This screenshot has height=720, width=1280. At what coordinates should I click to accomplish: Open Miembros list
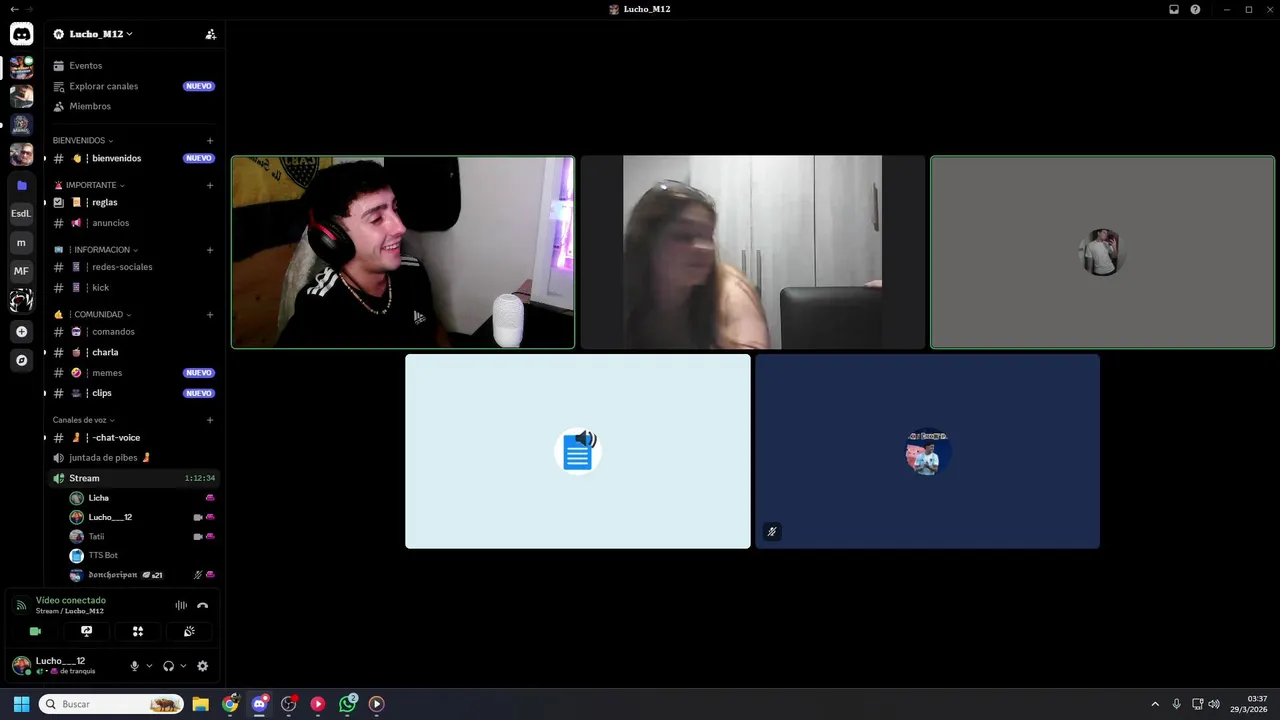pyautogui.click(x=133, y=106)
